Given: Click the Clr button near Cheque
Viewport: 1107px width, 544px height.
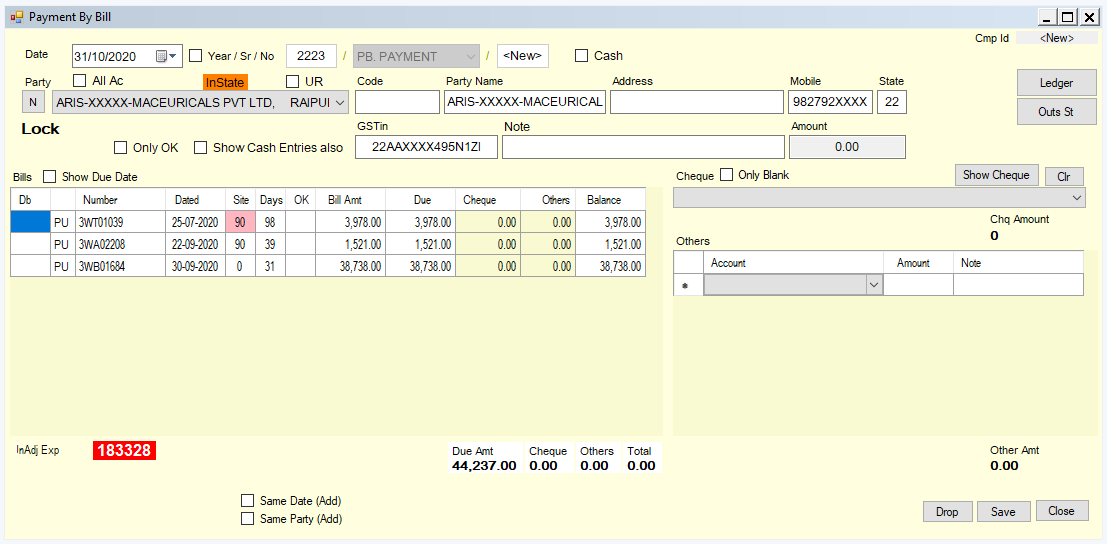Looking at the screenshot, I should (1064, 176).
